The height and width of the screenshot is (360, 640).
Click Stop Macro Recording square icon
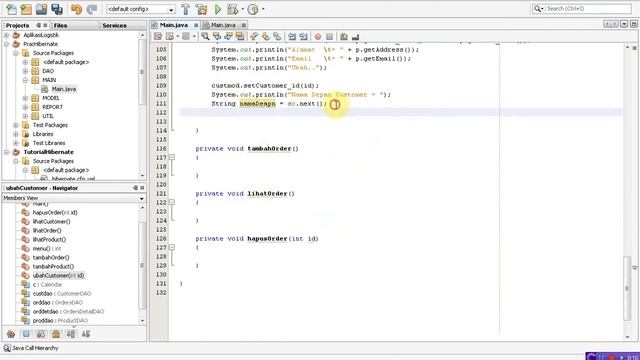pyautogui.click(x=329, y=37)
